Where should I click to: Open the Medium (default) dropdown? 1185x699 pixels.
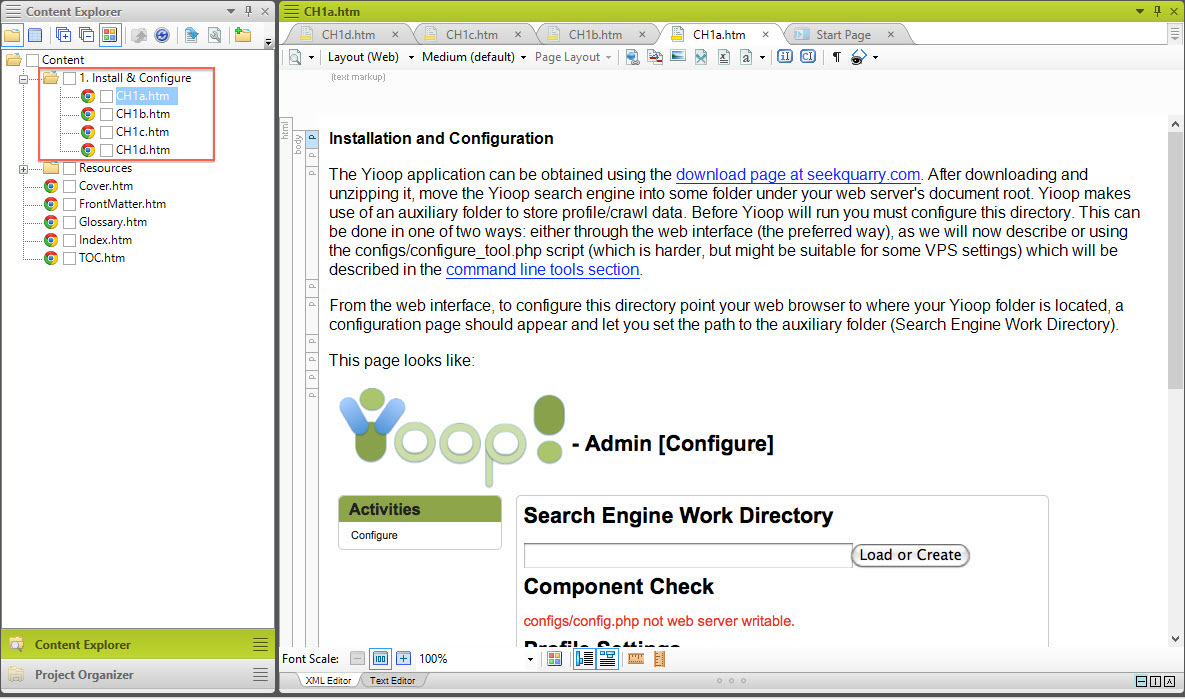pyautogui.click(x=474, y=58)
